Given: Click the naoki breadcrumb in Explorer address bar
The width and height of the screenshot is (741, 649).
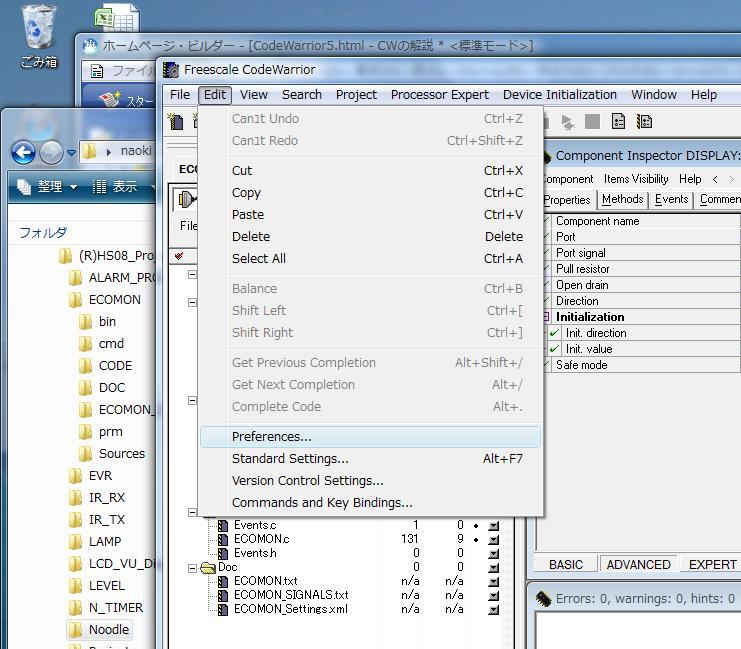Looking at the screenshot, I should point(136,151).
